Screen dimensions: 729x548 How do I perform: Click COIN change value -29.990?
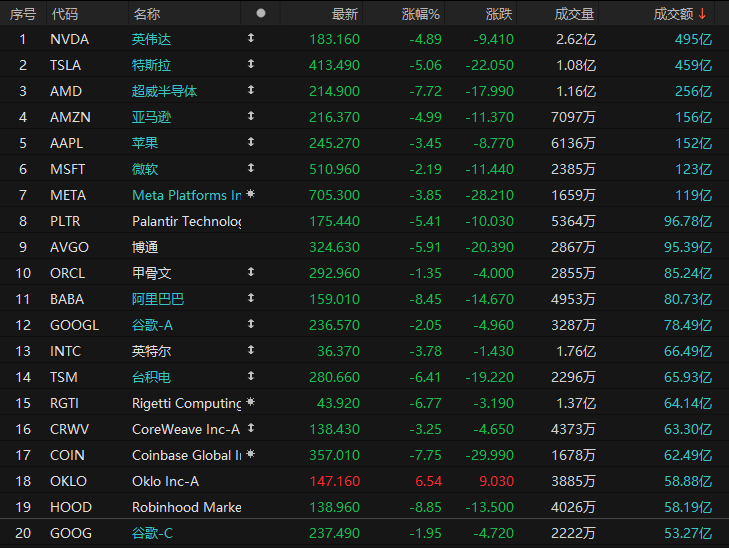click(490, 455)
